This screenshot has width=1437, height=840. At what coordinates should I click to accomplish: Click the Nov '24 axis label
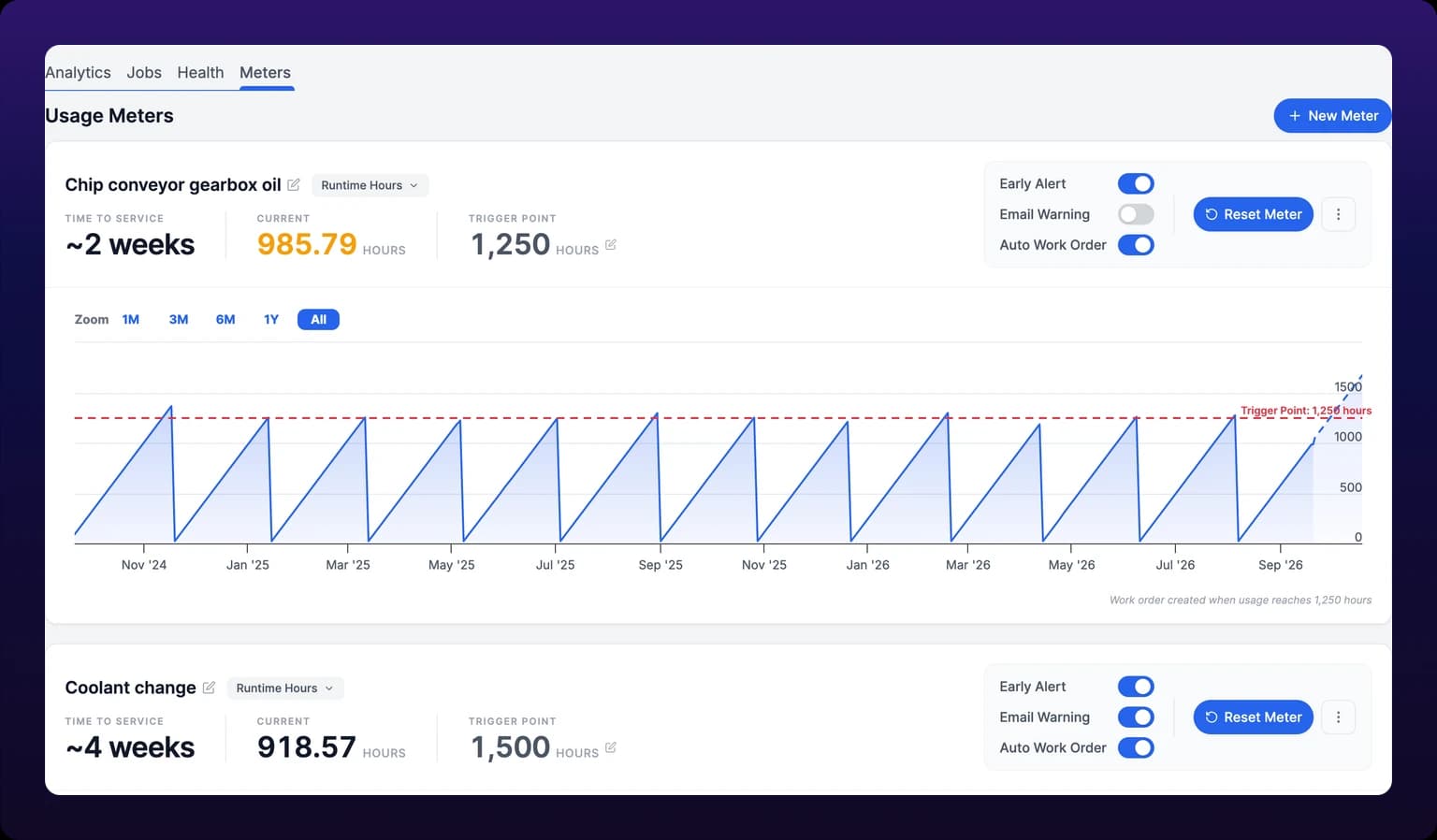[x=144, y=565]
